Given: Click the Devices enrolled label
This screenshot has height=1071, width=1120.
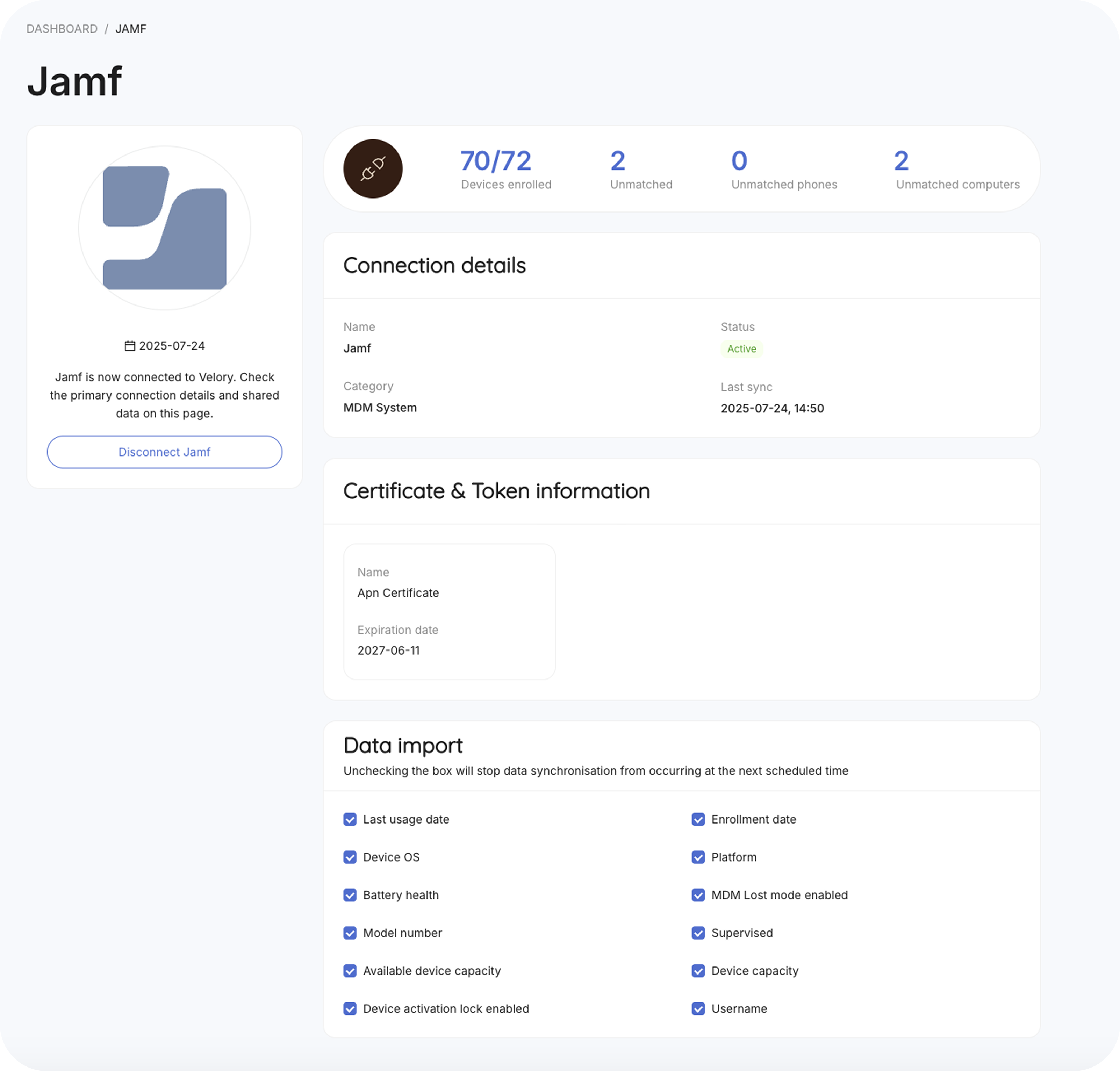Looking at the screenshot, I should 506,185.
